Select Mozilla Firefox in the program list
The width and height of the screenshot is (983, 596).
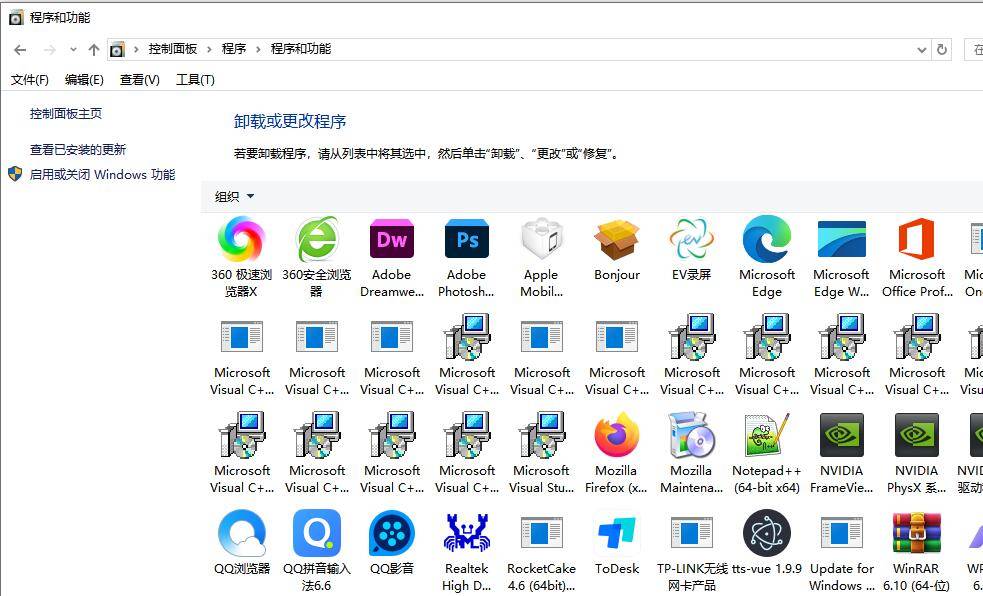click(x=616, y=437)
